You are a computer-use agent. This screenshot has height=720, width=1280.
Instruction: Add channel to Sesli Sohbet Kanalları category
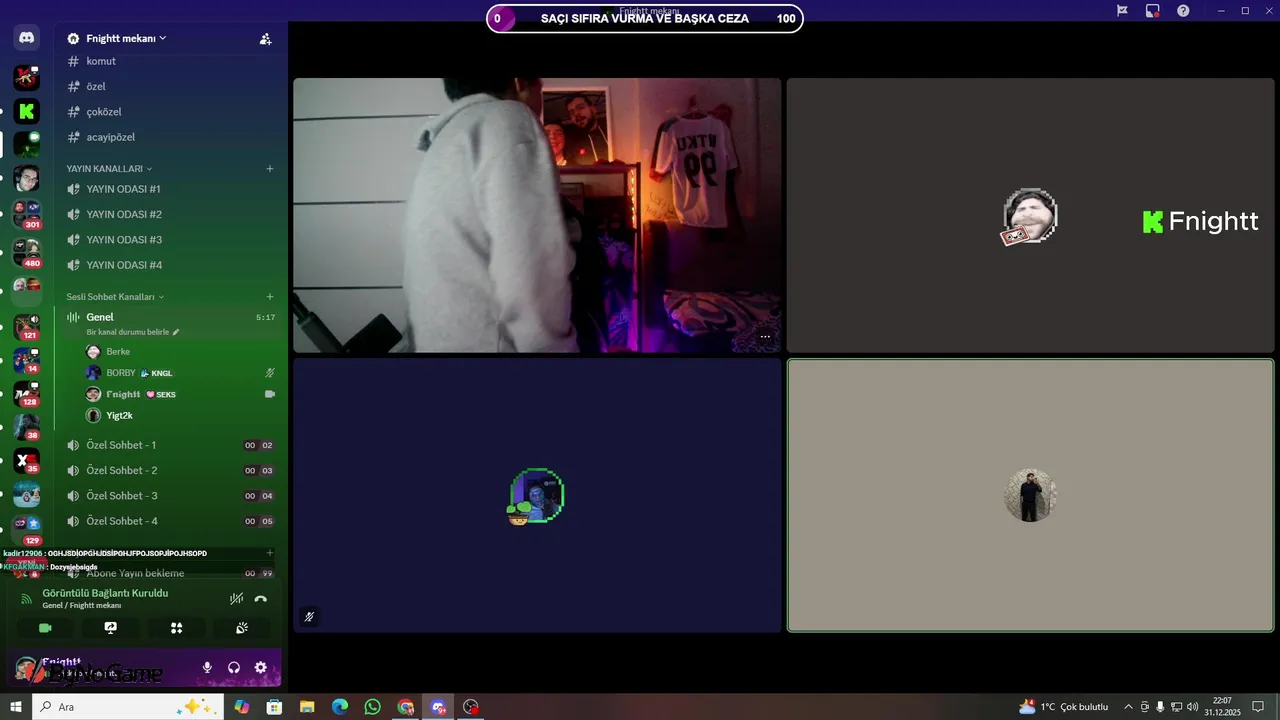(x=270, y=297)
